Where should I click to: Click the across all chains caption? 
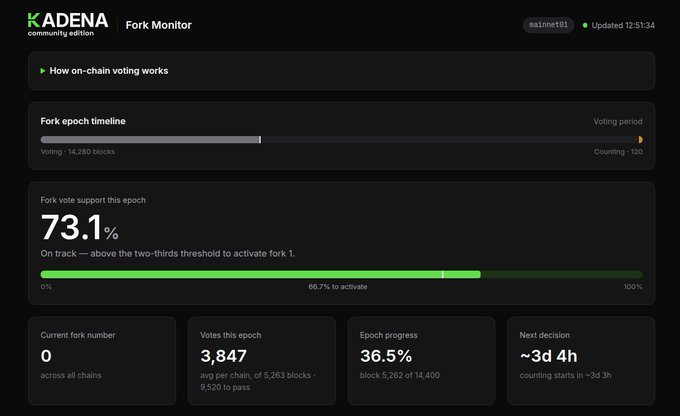71,375
